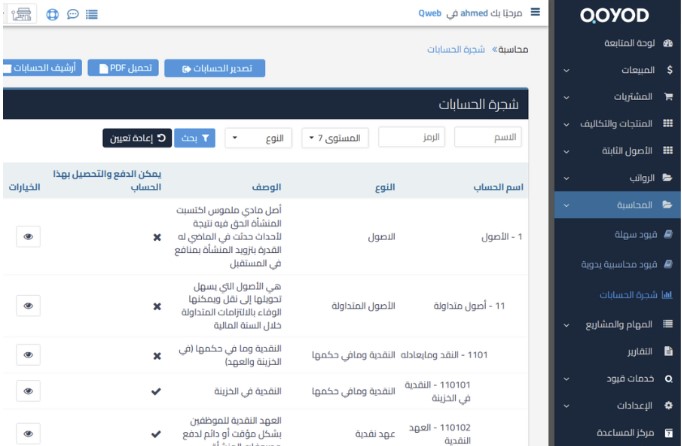
Task: Click the document icon beside التقارير
Action: tap(669, 351)
